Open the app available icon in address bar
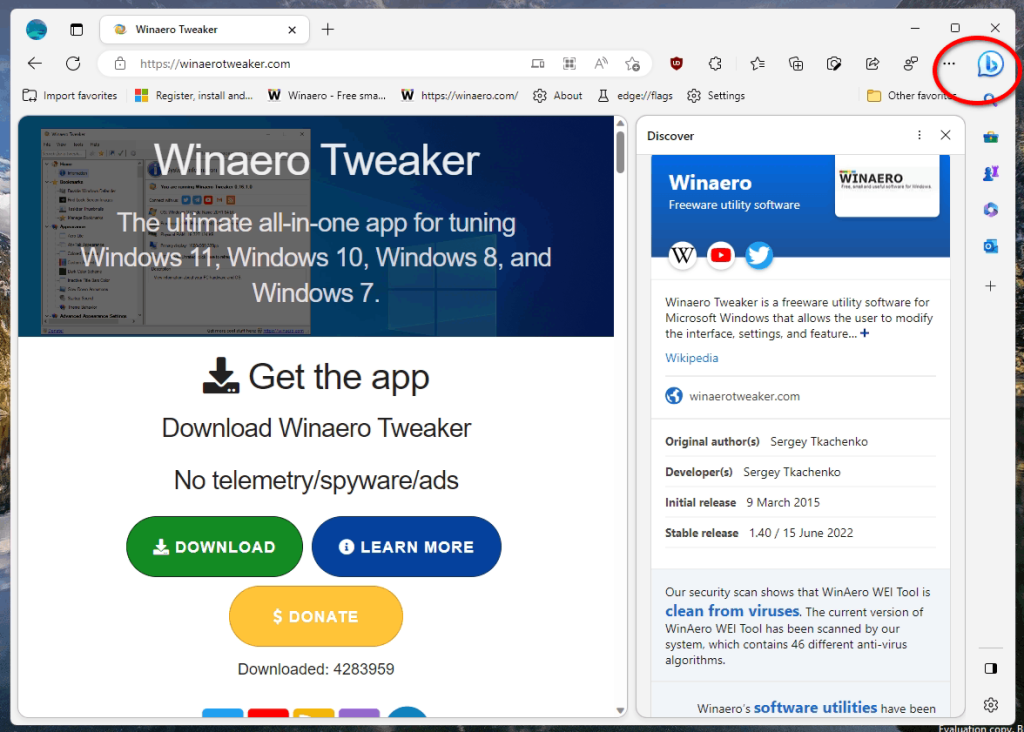 [537, 63]
